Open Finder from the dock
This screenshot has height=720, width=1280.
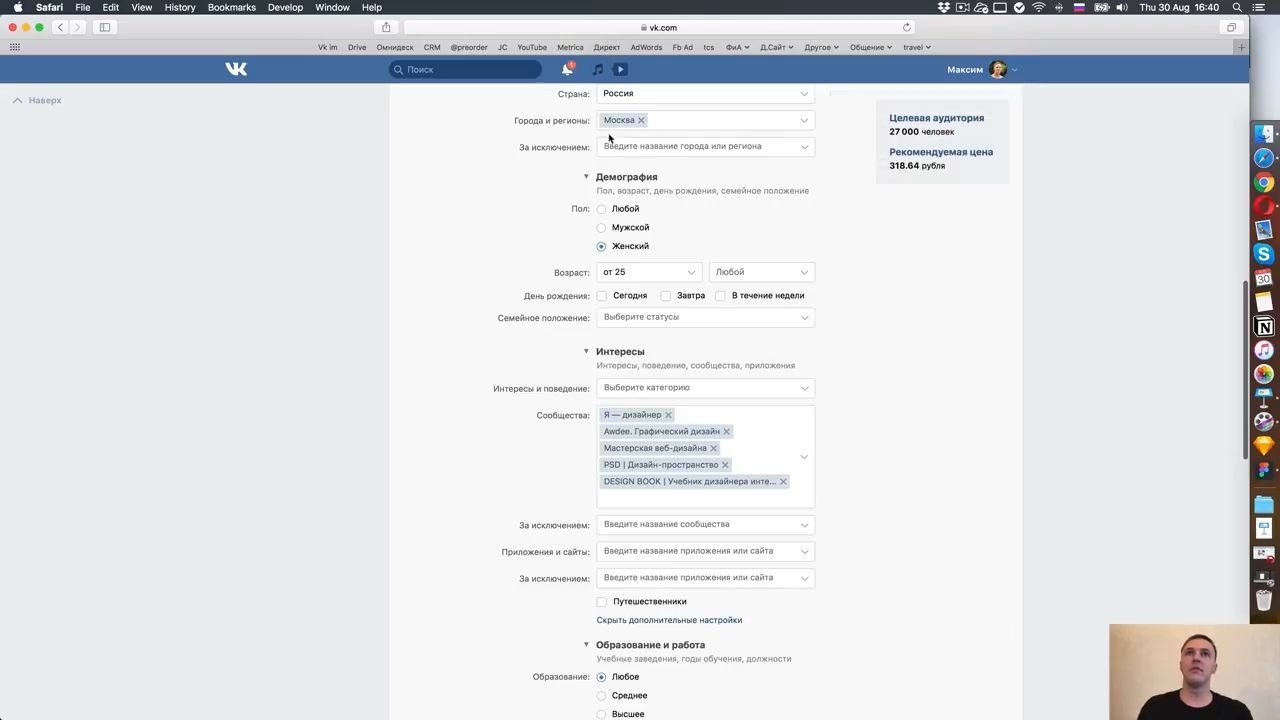click(1264, 134)
